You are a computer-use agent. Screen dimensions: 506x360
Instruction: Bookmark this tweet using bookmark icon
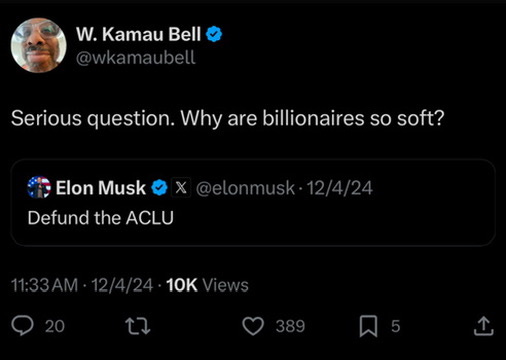(368, 326)
